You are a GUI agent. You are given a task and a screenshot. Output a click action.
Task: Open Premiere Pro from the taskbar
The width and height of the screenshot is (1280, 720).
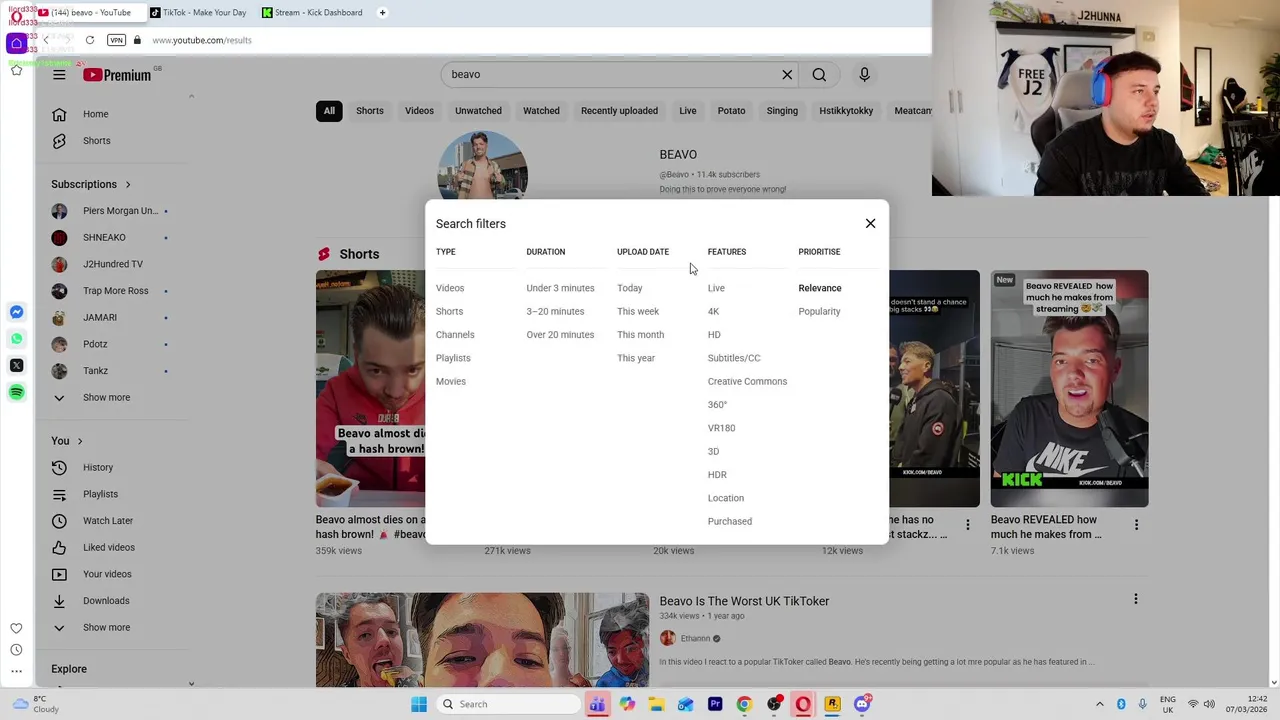click(715, 704)
